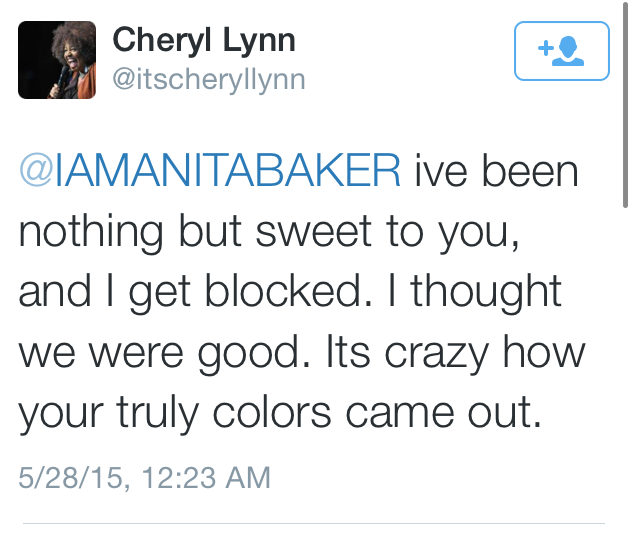Screen dimensions: 630x538
Task: Click the Cheryl Lynn display name
Action: pos(206,41)
